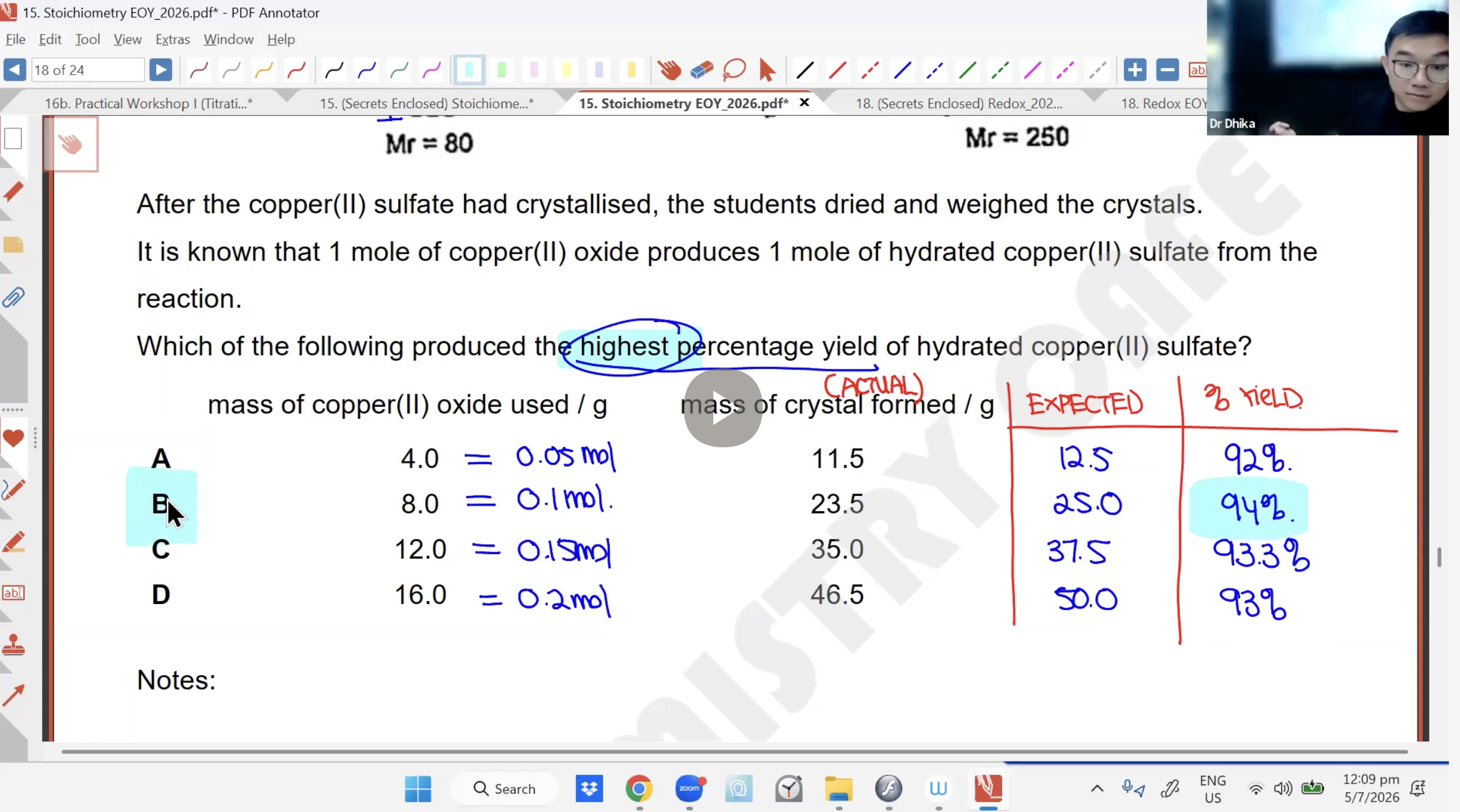Select the blue pen preset
Viewport: 1460px width, 812px height.
pyautogui.click(x=367, y=70)
